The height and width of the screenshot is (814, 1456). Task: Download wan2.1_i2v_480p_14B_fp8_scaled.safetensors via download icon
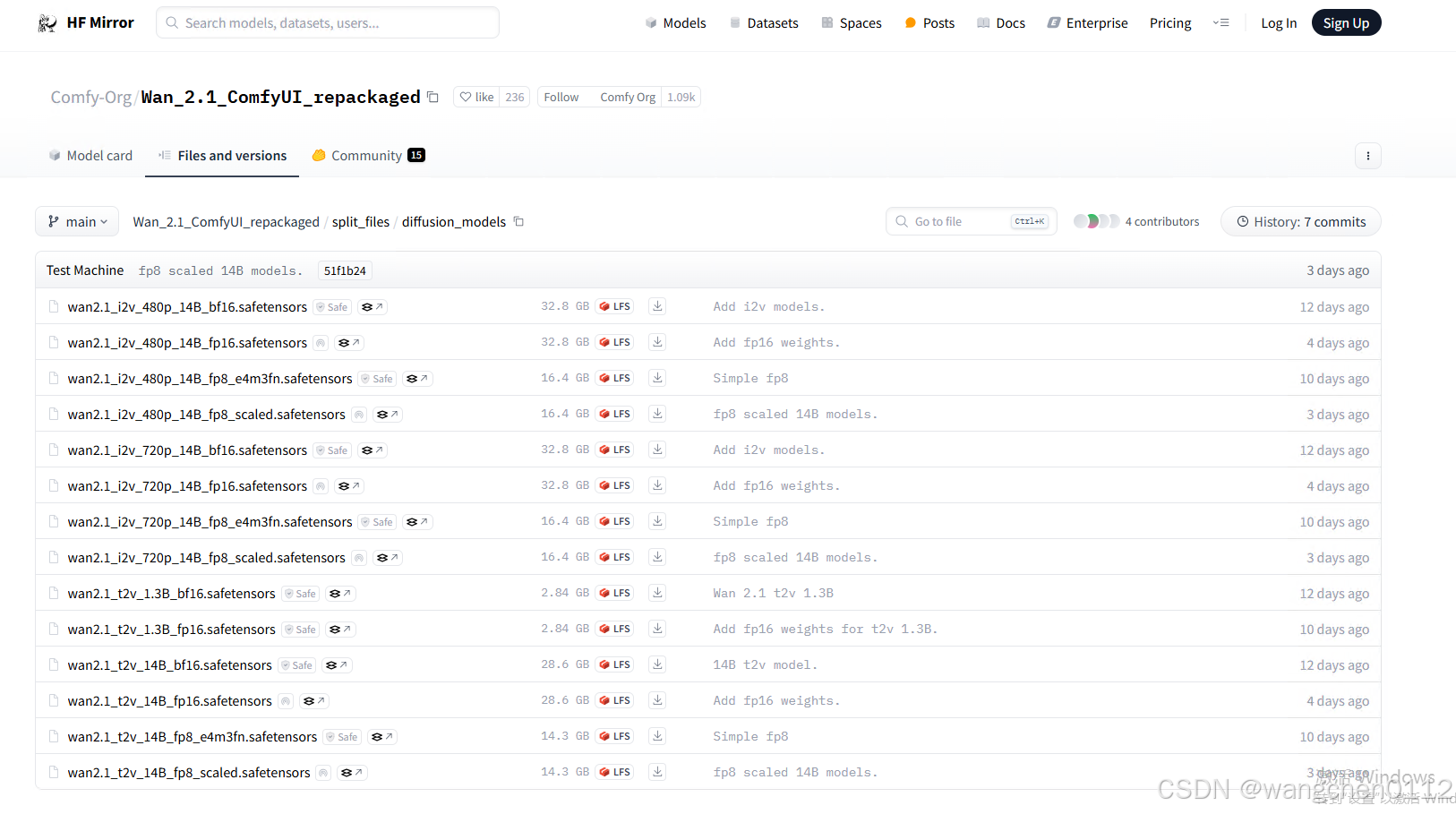[657, 414]
